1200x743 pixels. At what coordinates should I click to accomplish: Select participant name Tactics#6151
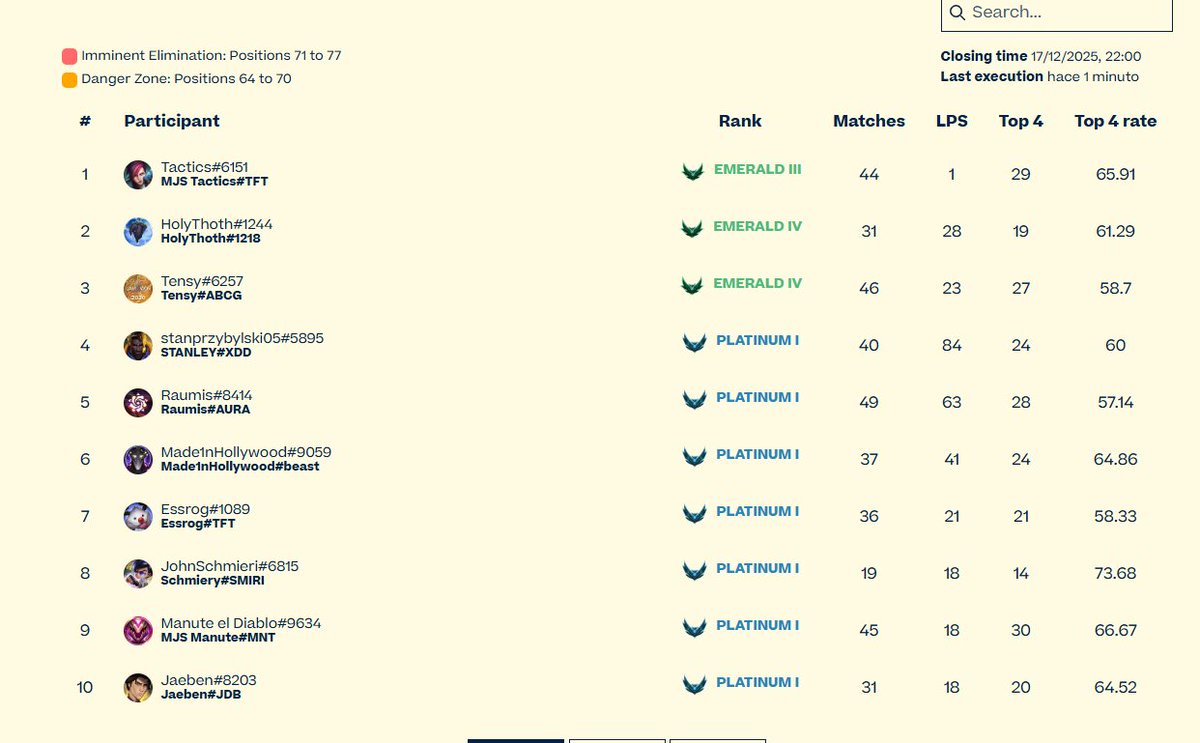(x=205, y=167)
